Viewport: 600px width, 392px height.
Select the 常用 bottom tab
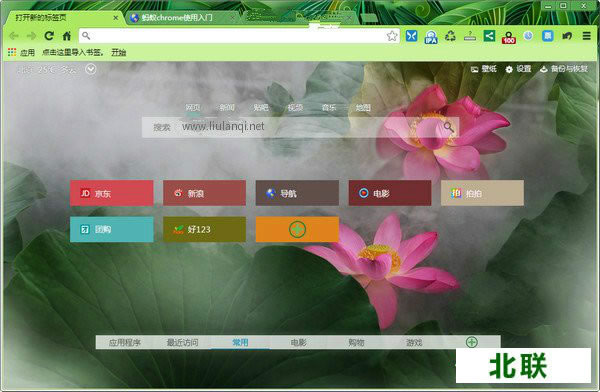click(240, 342)
